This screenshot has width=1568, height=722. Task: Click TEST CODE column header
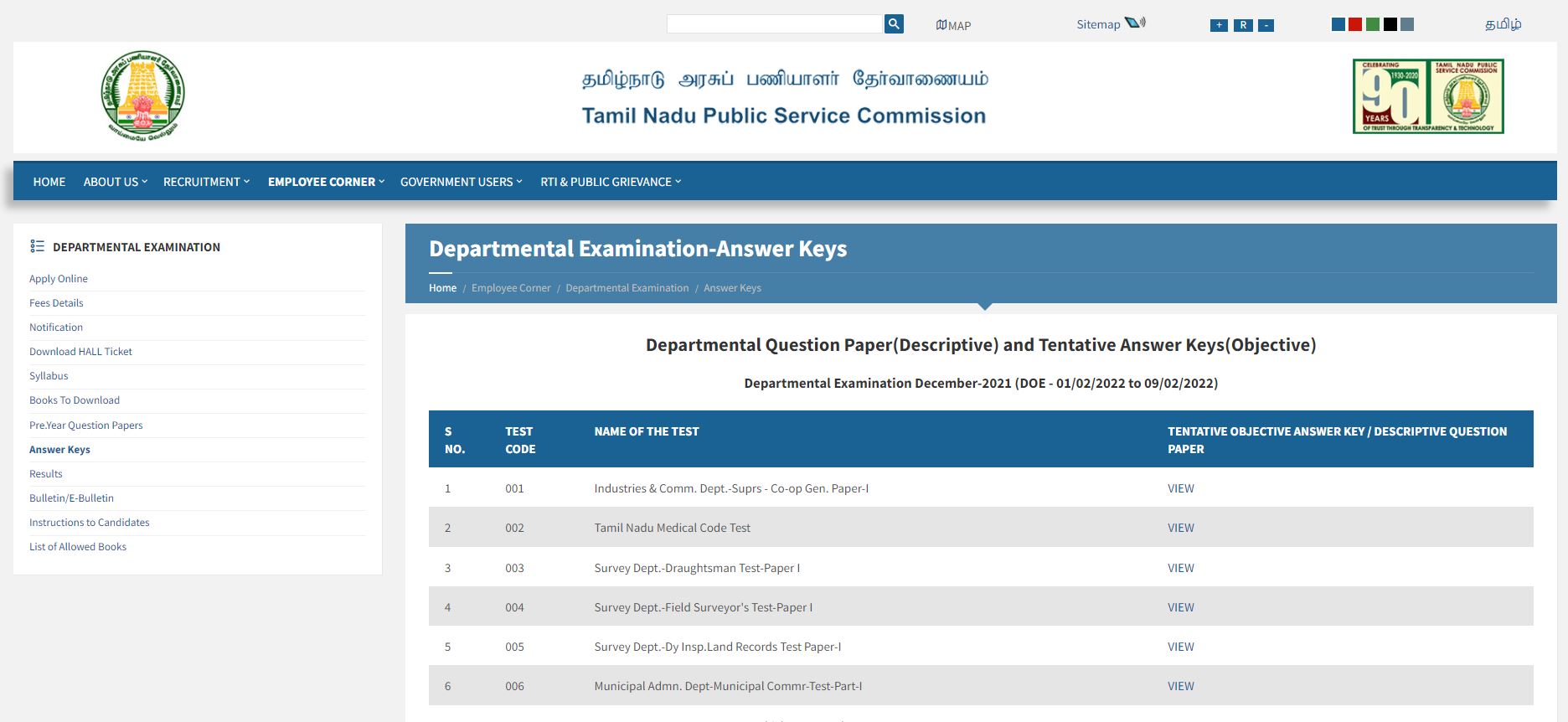(x=520, y=441)
